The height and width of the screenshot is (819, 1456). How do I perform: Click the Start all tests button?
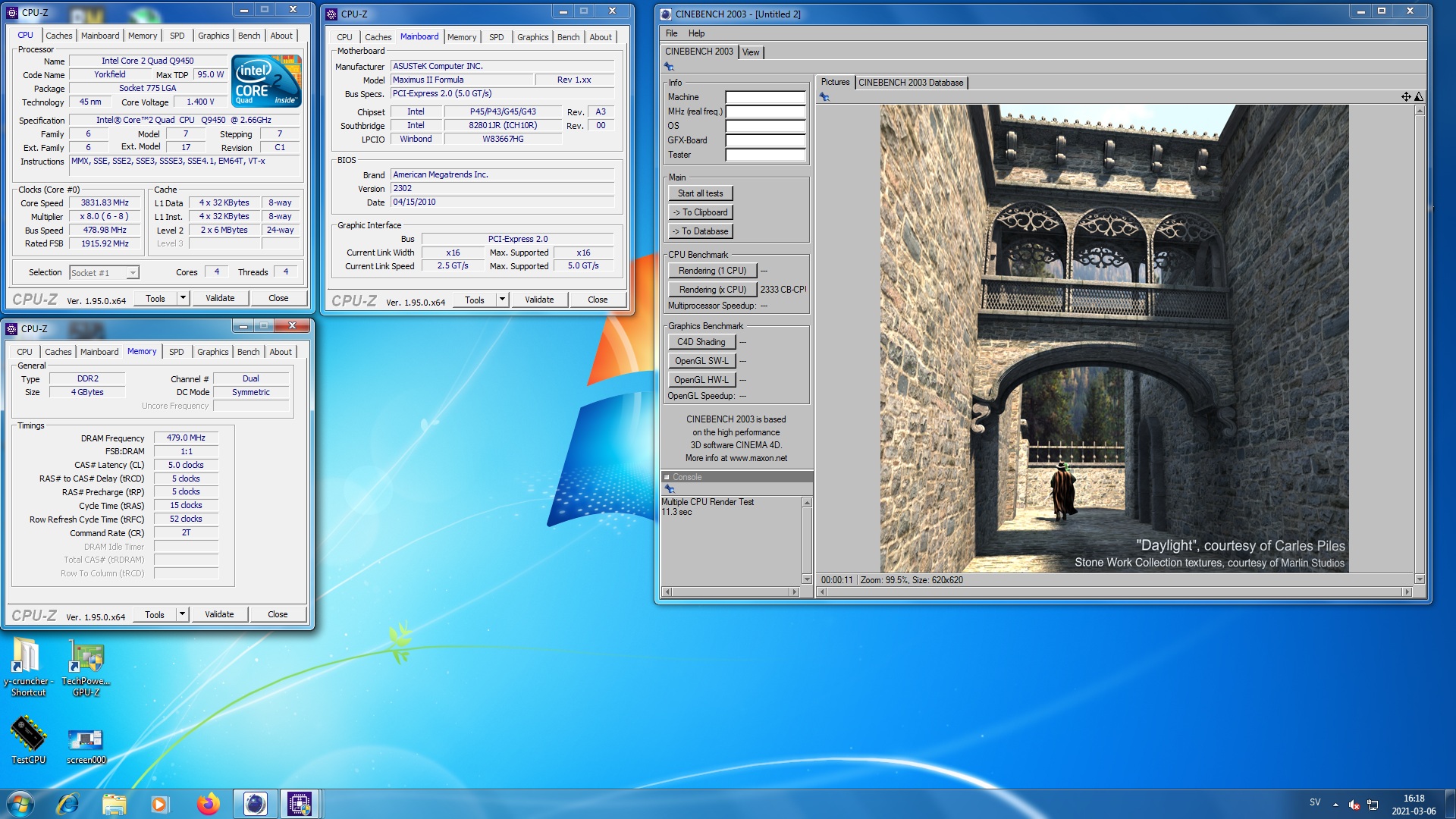(700, 193)
